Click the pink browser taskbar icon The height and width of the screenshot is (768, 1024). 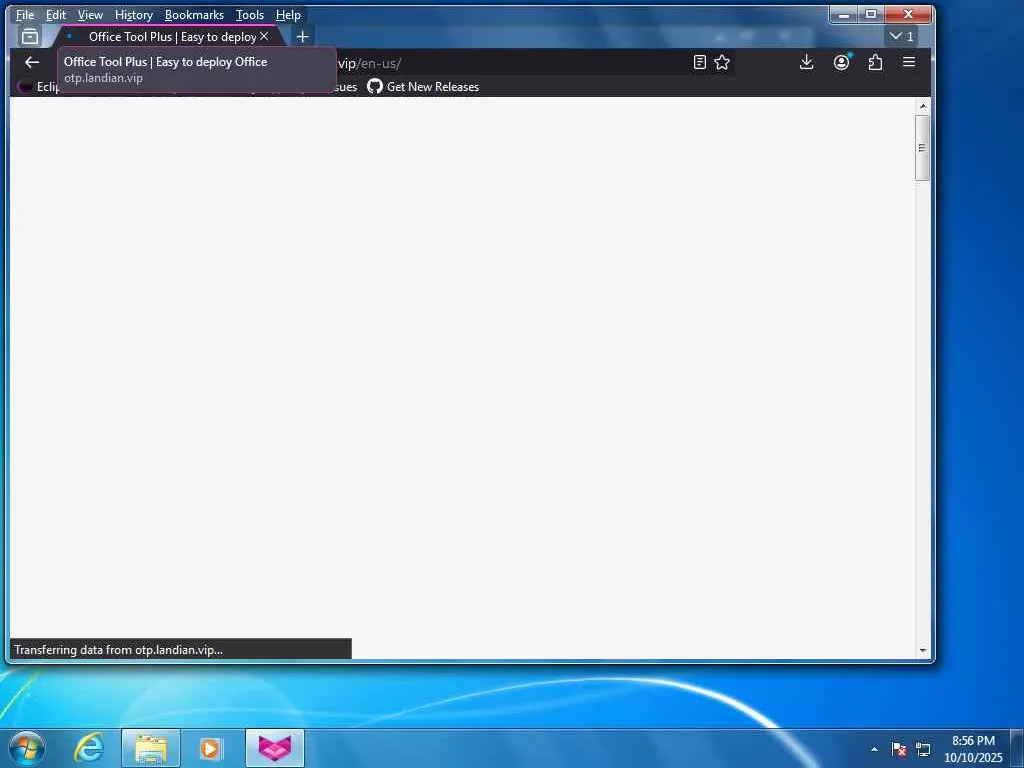coord(275,748)
